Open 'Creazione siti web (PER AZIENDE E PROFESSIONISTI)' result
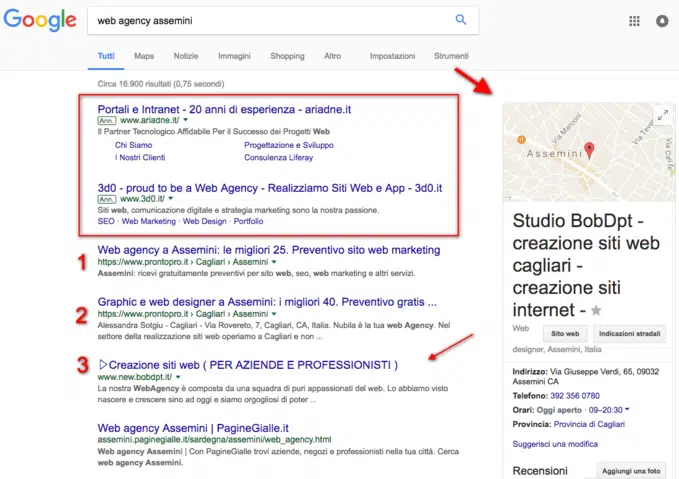679x479 pixels. point(248,365)
